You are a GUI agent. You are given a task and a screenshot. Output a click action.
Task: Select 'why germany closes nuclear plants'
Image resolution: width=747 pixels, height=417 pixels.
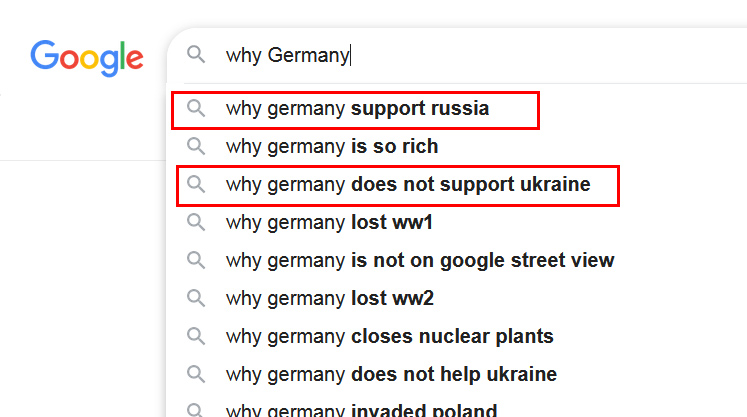click(390, 337)
